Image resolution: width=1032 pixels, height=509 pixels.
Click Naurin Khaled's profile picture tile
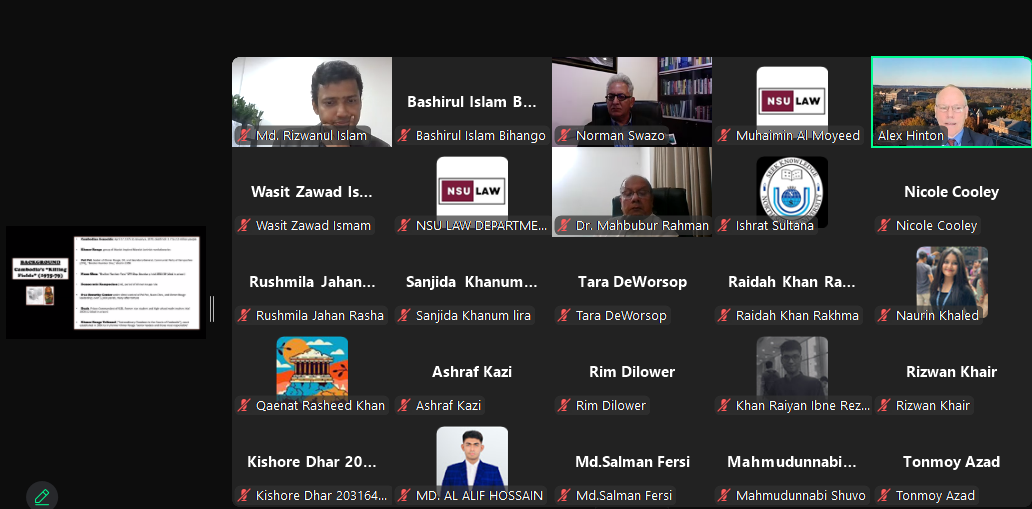pyautogui.click(x=952, y=282)
